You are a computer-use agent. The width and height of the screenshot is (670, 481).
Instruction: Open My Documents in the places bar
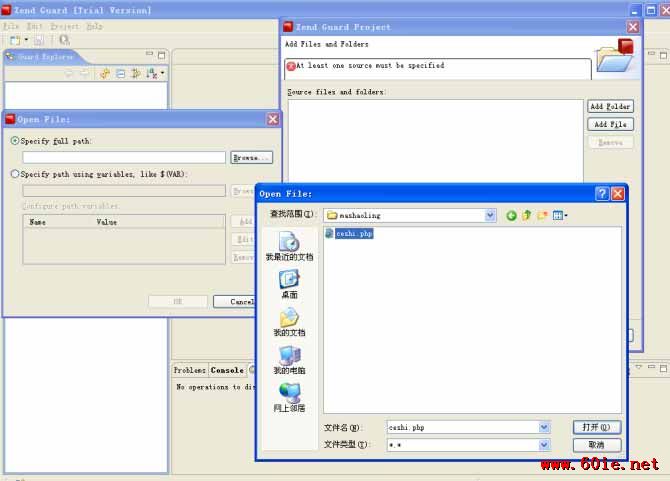(289, 322)
